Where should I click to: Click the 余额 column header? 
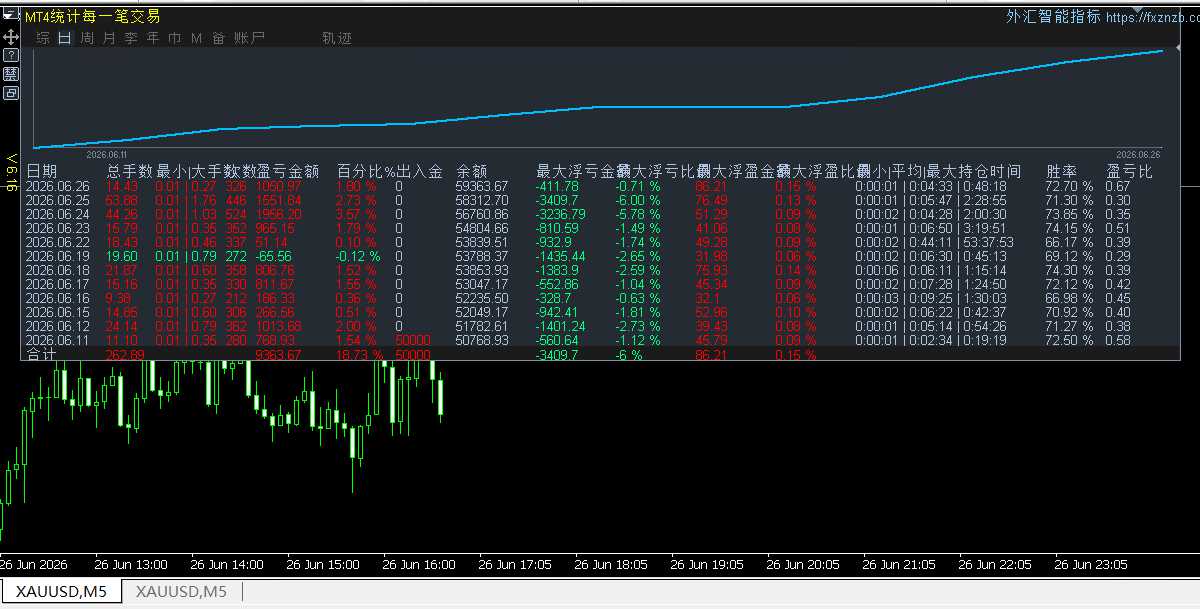(x=471, y=172)
